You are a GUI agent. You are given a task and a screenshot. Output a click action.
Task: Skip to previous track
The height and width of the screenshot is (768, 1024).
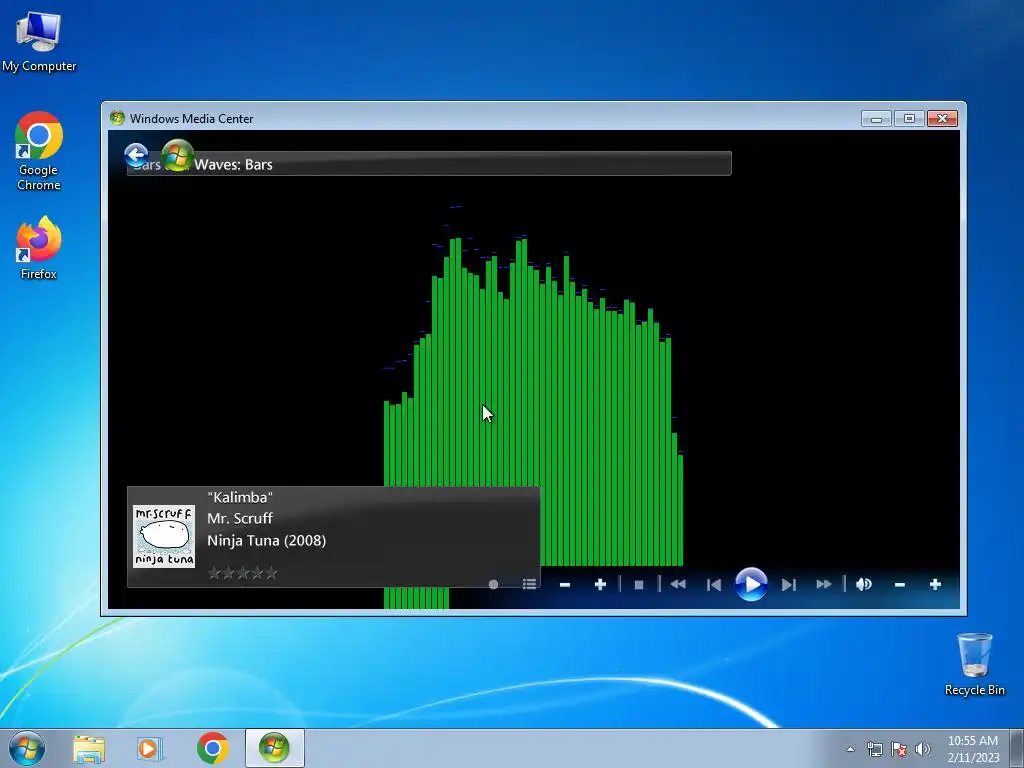714,584
